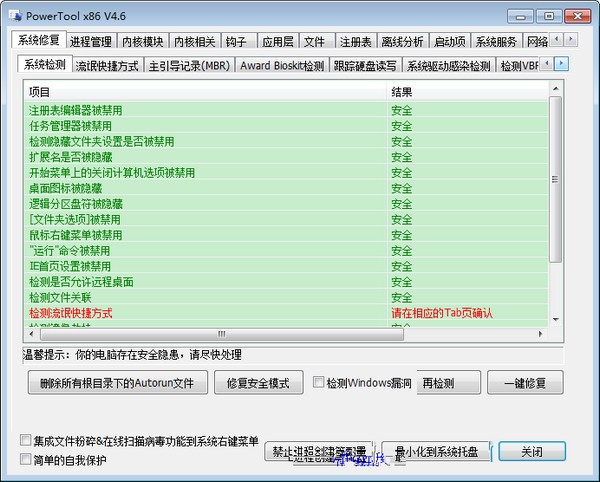The height and width of the screenshot is (482, 600).
Task: Open the 跟踪硬盘读写 sub-tab
Action: click(x=365, y=65)
